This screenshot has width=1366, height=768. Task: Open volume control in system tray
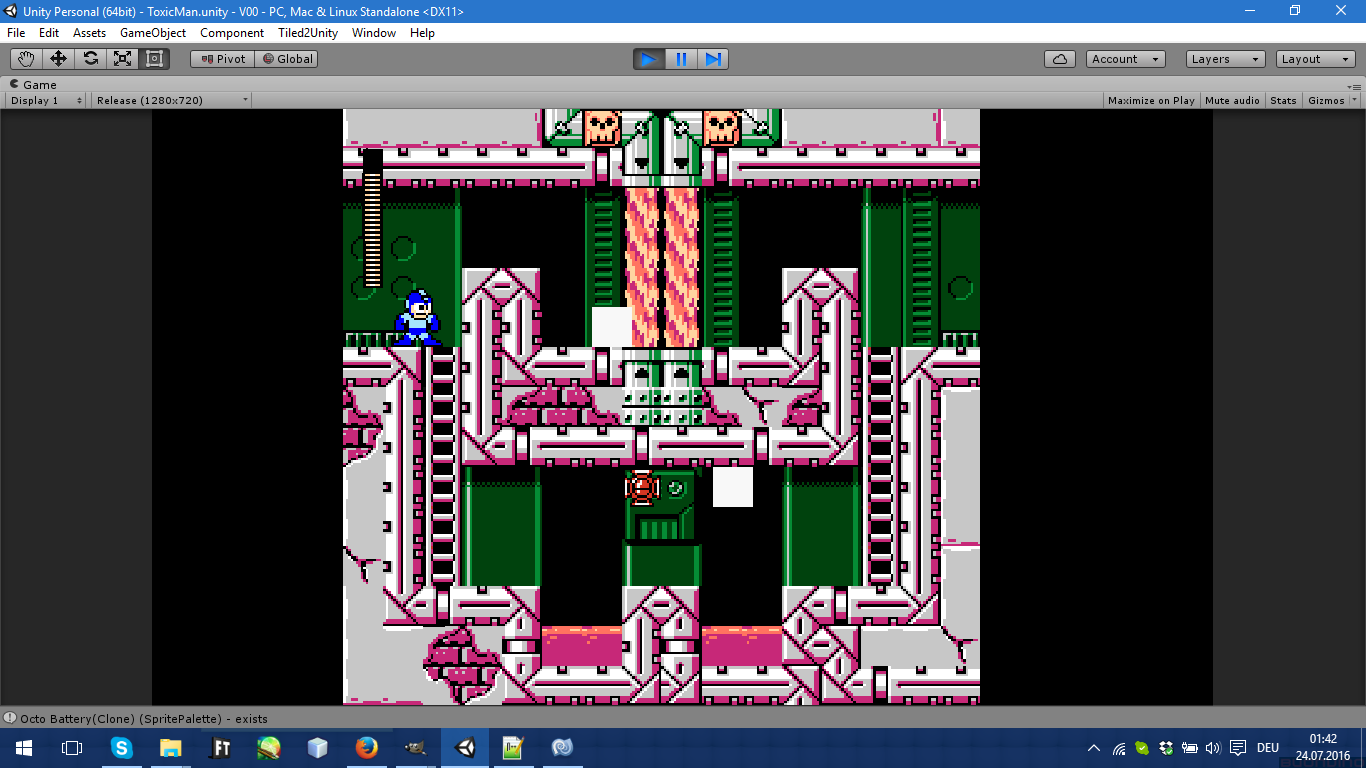tap(1213, 748)
